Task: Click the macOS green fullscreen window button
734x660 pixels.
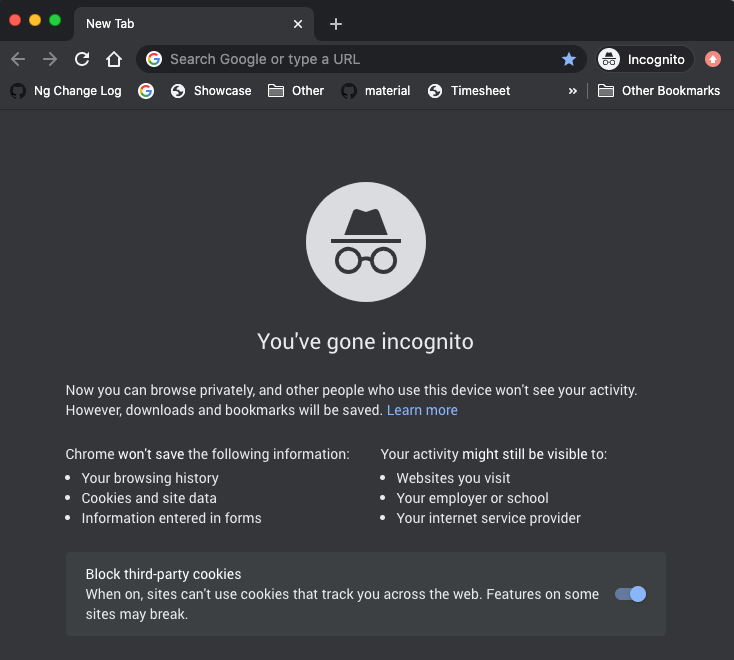Action: (55, 20)
